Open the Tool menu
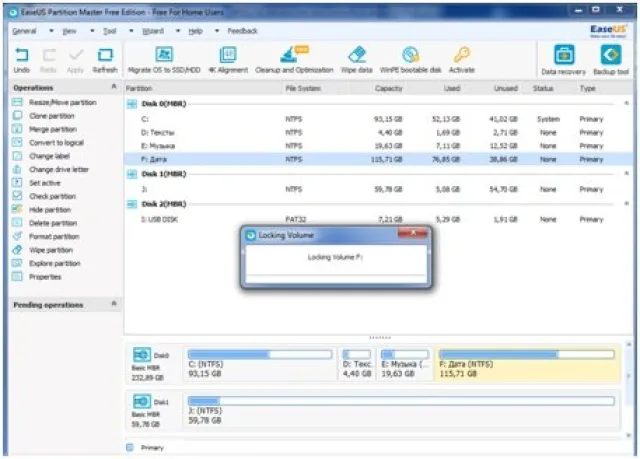This screenshot has height=459, width=640. point(109,31)
